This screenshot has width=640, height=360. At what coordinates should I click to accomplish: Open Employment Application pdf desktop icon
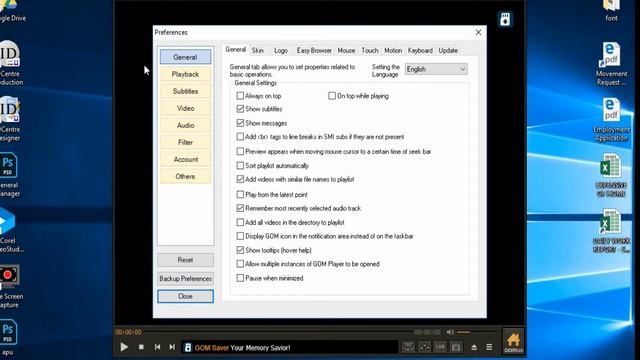[611, 120]
